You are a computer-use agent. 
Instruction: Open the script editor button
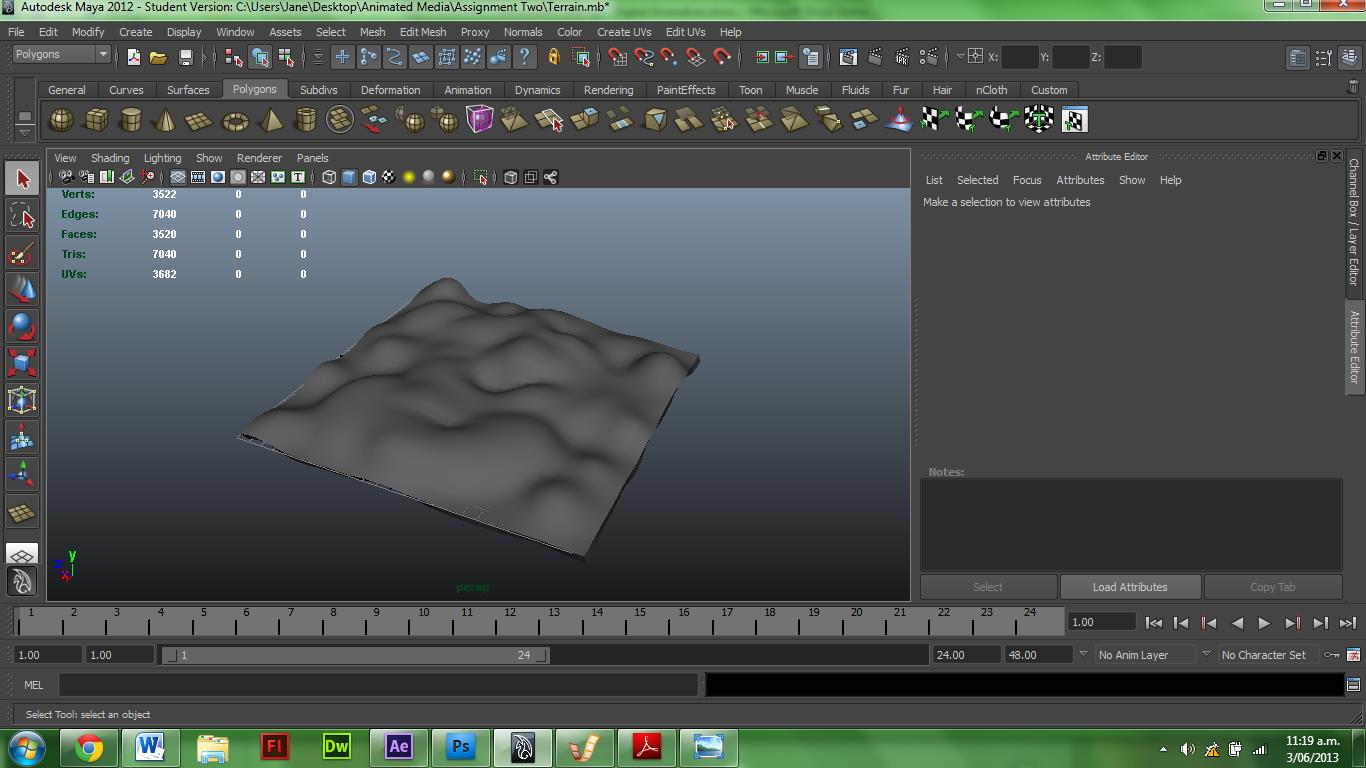pos(1353,685)
